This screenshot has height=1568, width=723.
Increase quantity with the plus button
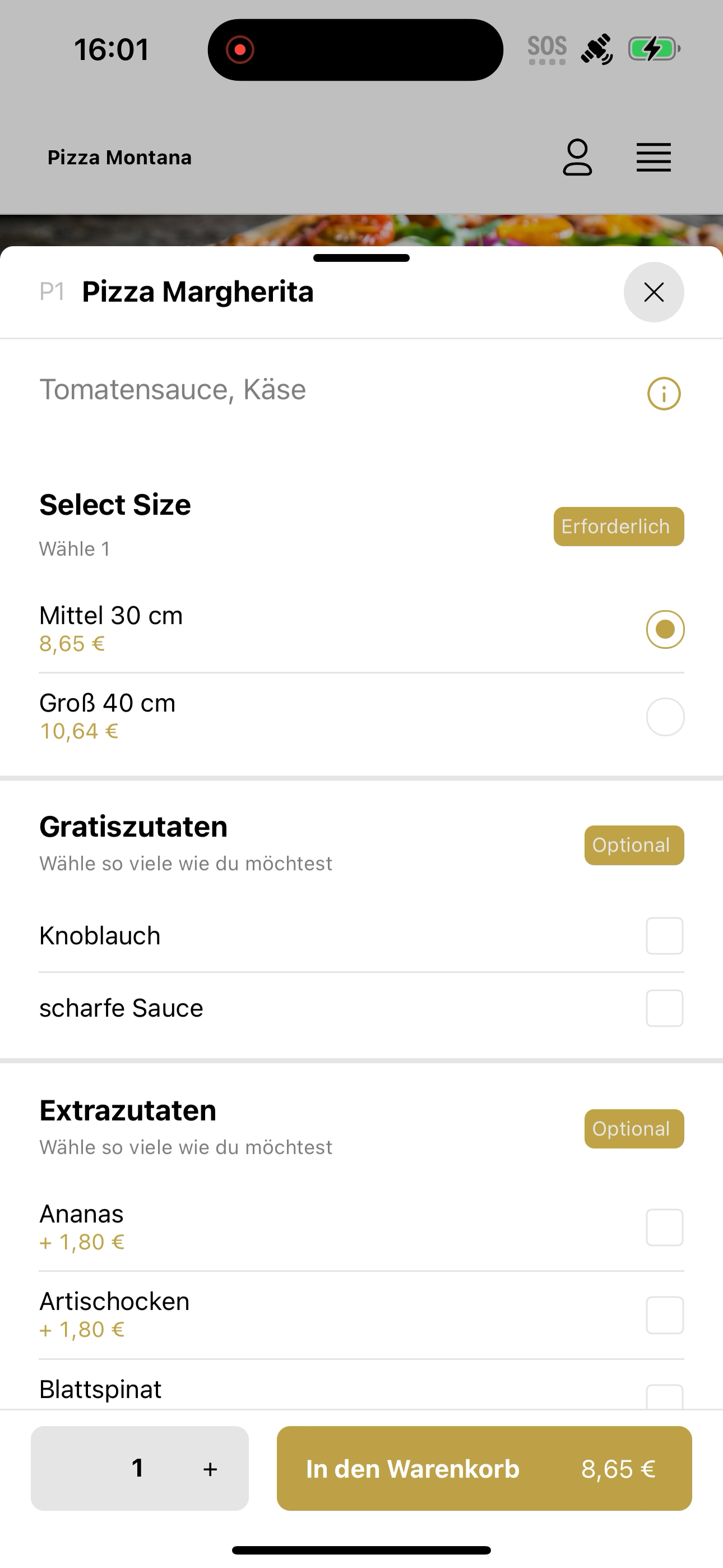coord(210,1469)
